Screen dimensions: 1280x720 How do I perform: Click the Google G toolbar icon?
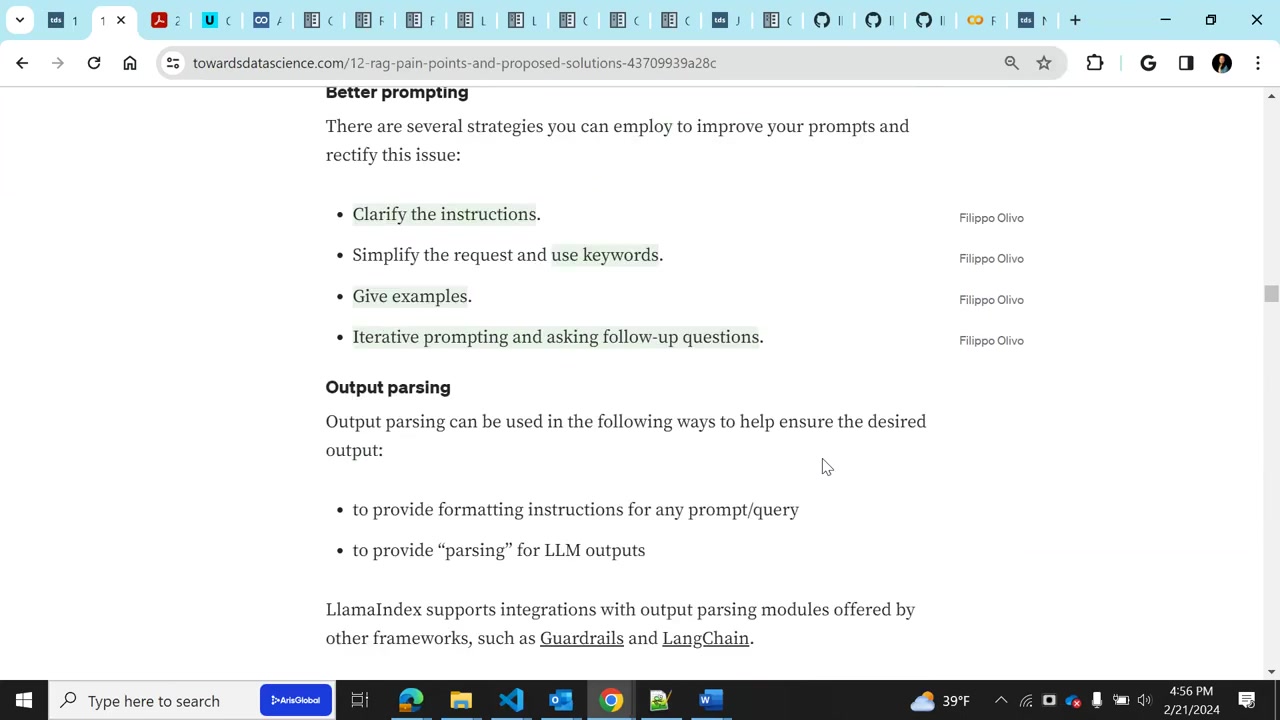click(1148, 63)
